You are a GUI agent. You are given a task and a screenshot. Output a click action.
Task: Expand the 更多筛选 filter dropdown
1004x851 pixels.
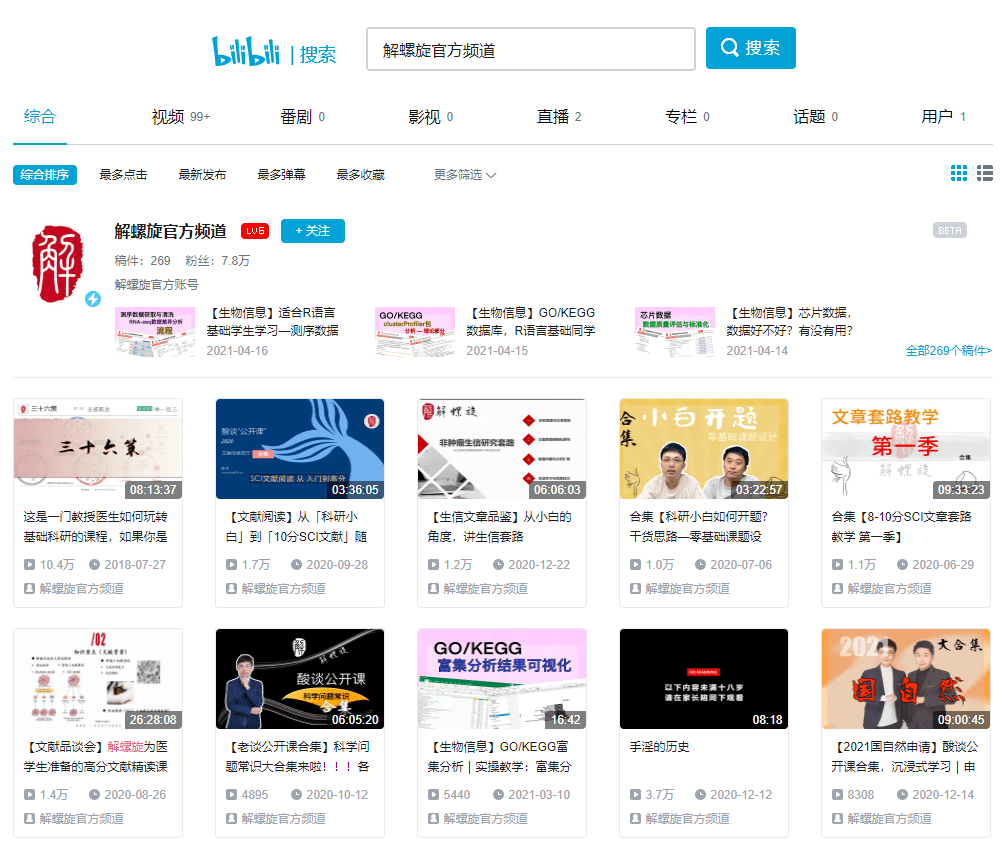(465, 175)
